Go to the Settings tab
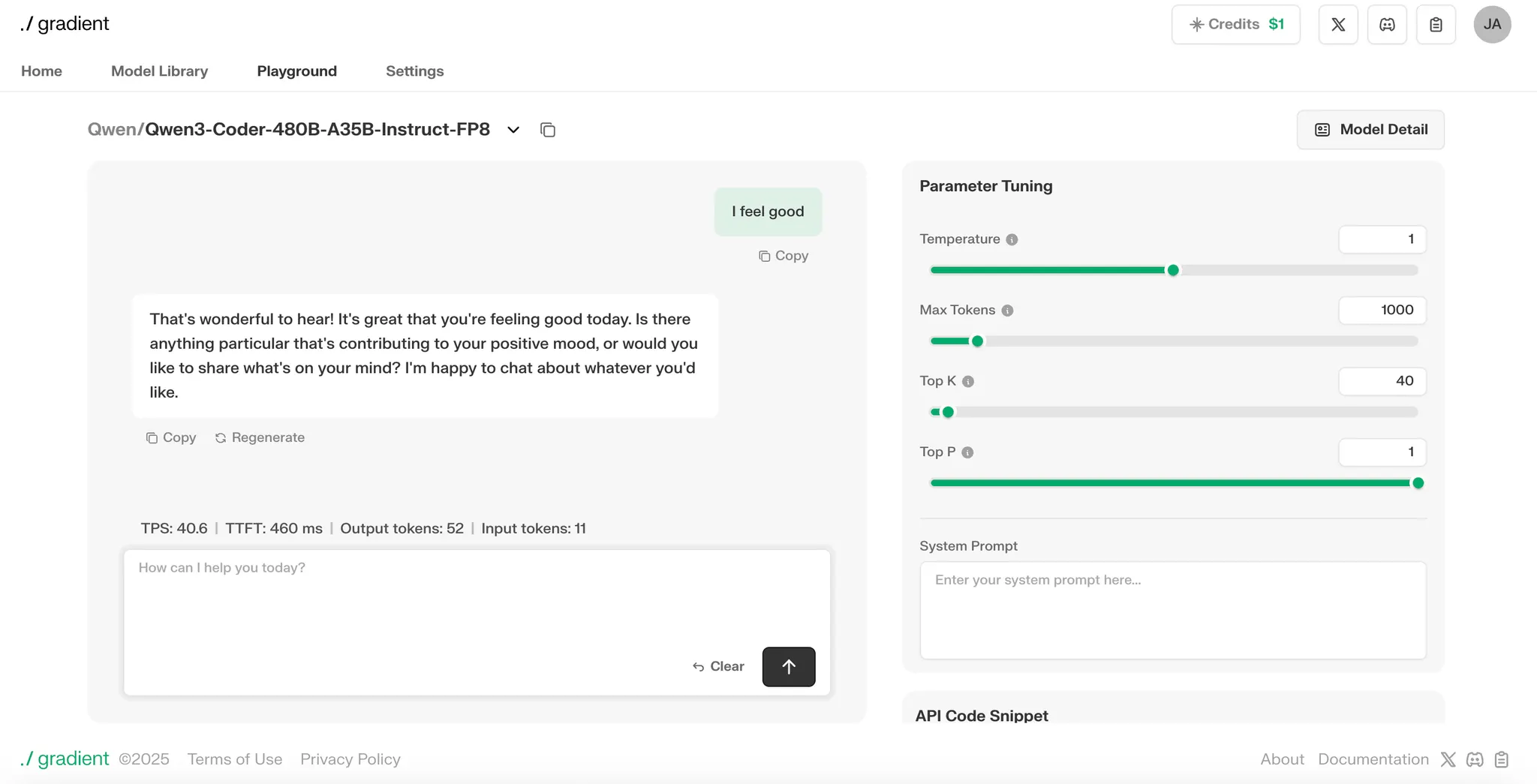1537x784 pixels. [414, 71]
